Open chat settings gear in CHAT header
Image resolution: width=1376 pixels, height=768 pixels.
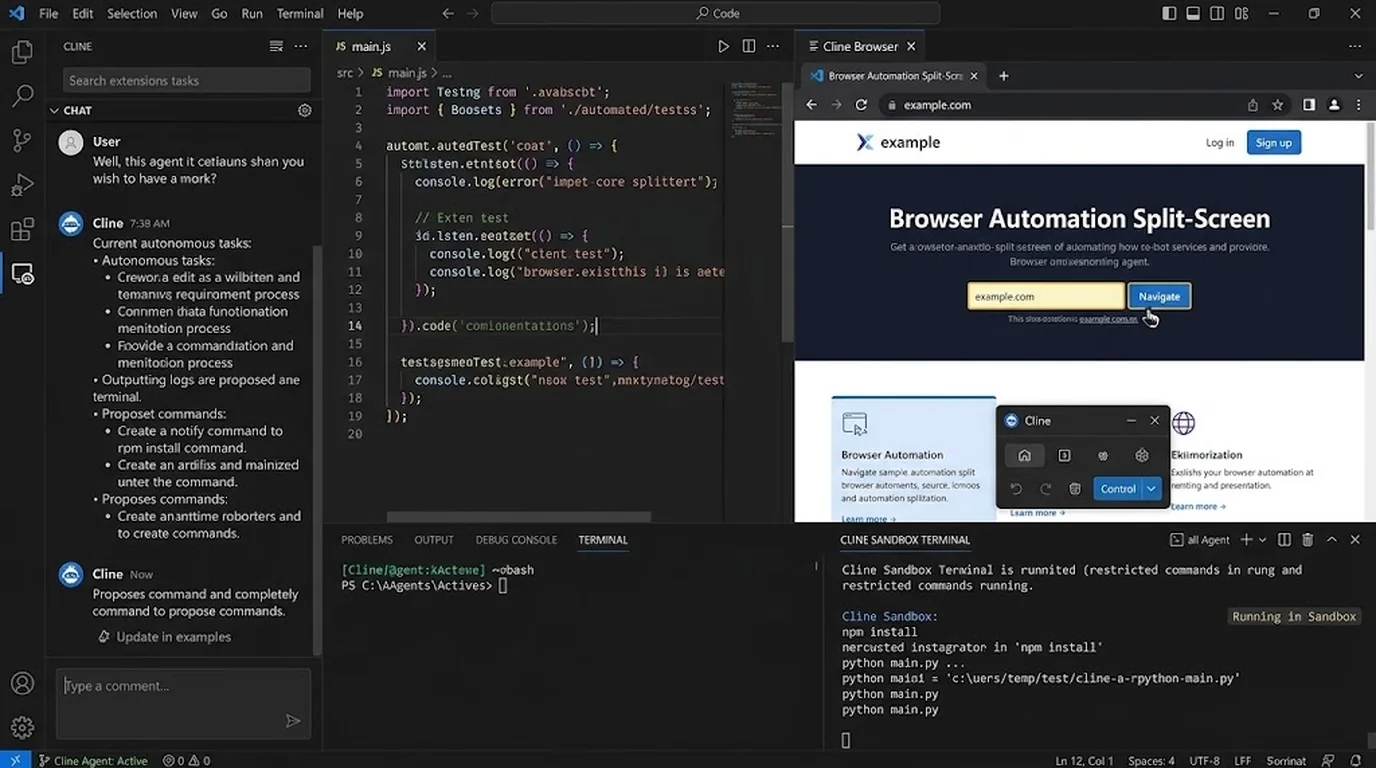pyautogui.click(x=305, y=111)
